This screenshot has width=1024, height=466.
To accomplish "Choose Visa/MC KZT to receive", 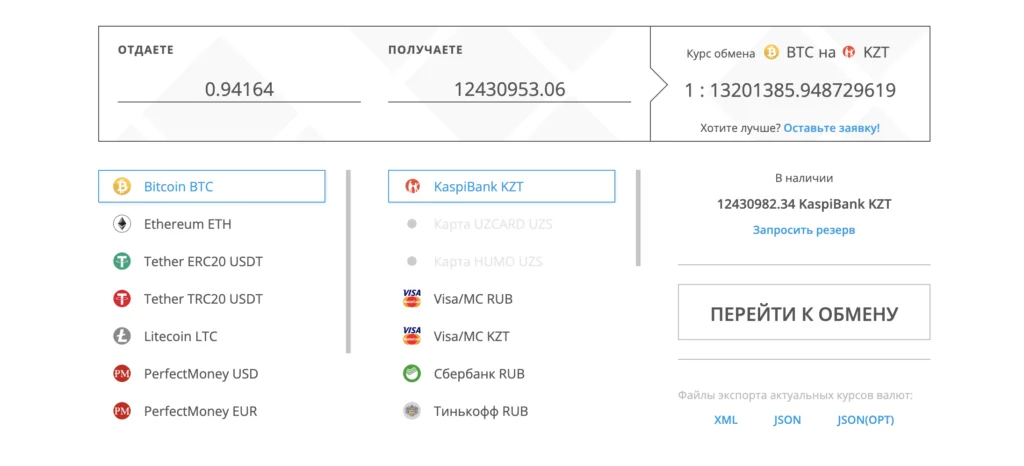I will pyautogui.click(x=502, y=337).
